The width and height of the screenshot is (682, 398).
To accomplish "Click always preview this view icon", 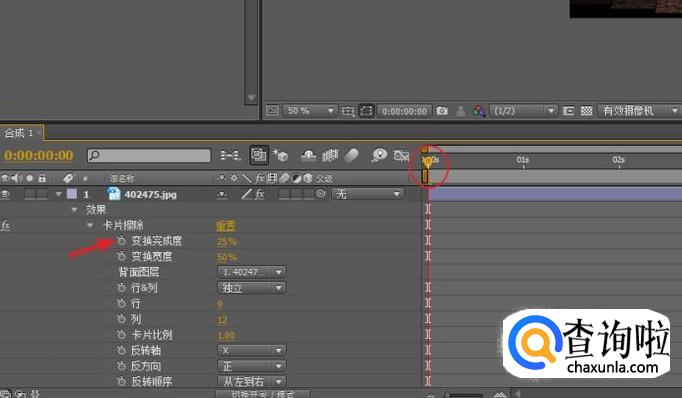I will click(x=272, y=110).
